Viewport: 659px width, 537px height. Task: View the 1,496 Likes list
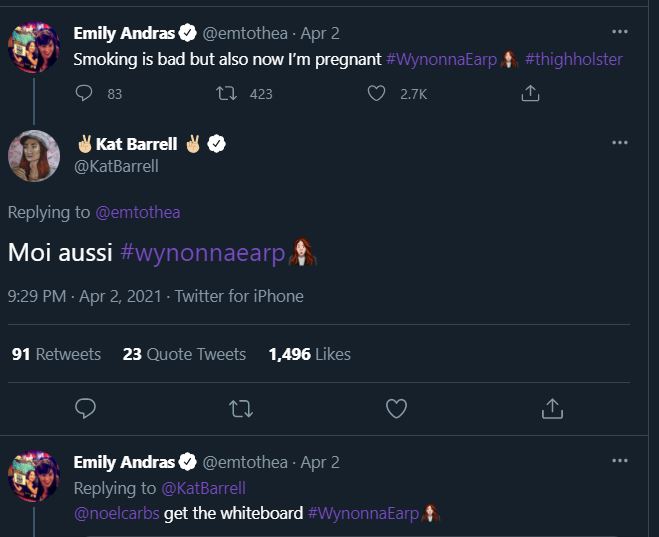[x=309, y=354]
